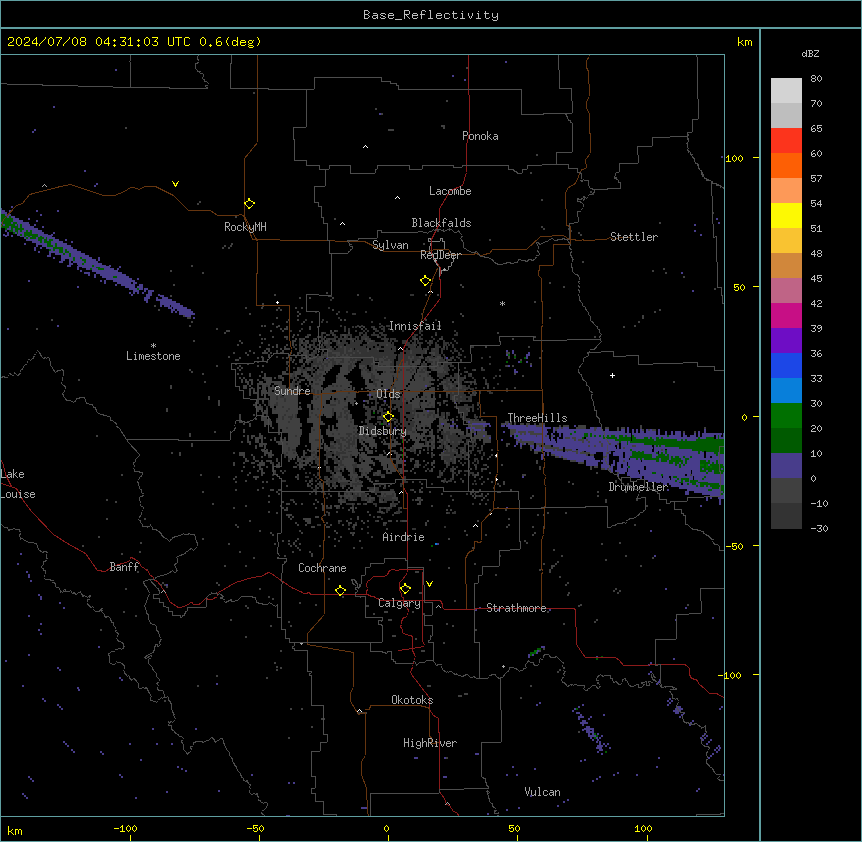
Task: Click the ThreeHills town label
Action: (537, 418)
